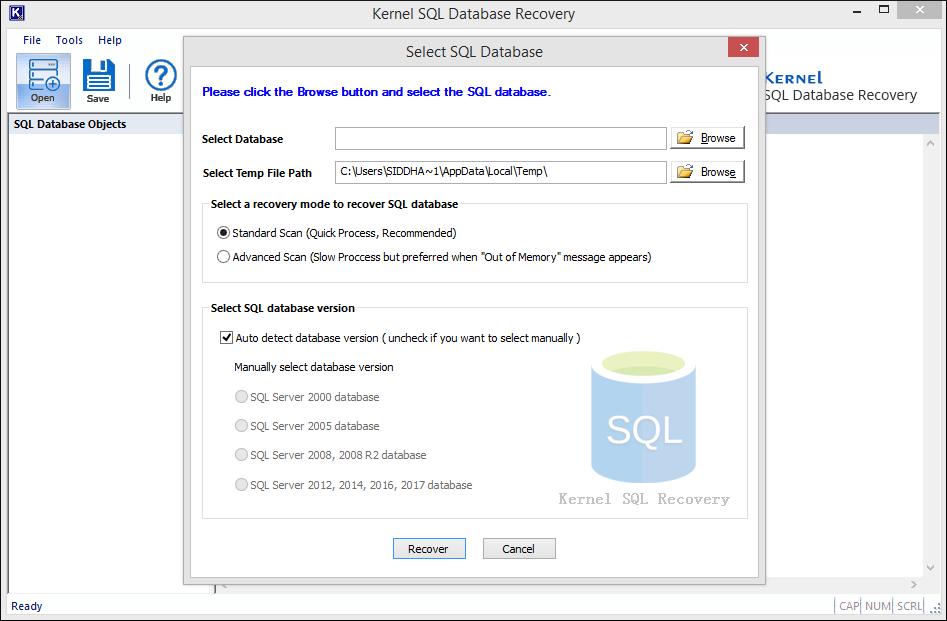Click the CAP indicator in status bar
947x621 pixels.
[x=849, y=606]
